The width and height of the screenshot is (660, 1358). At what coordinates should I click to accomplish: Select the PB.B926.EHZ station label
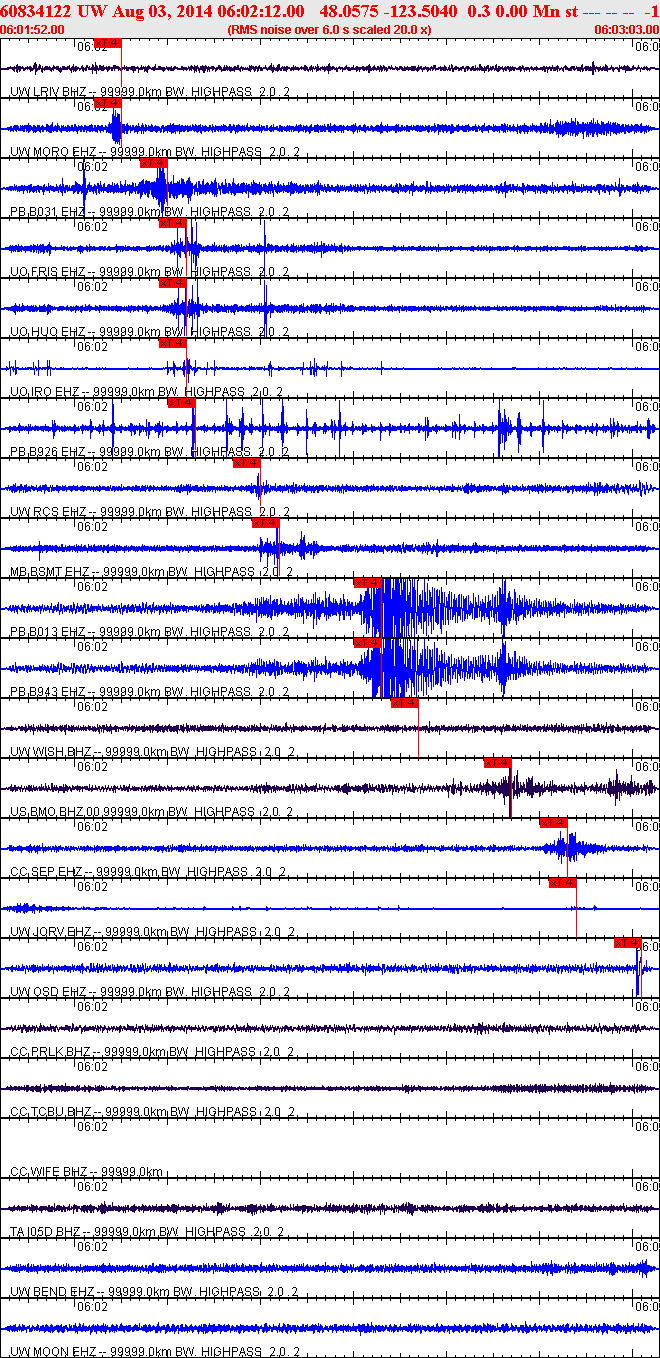click(48, 452)
